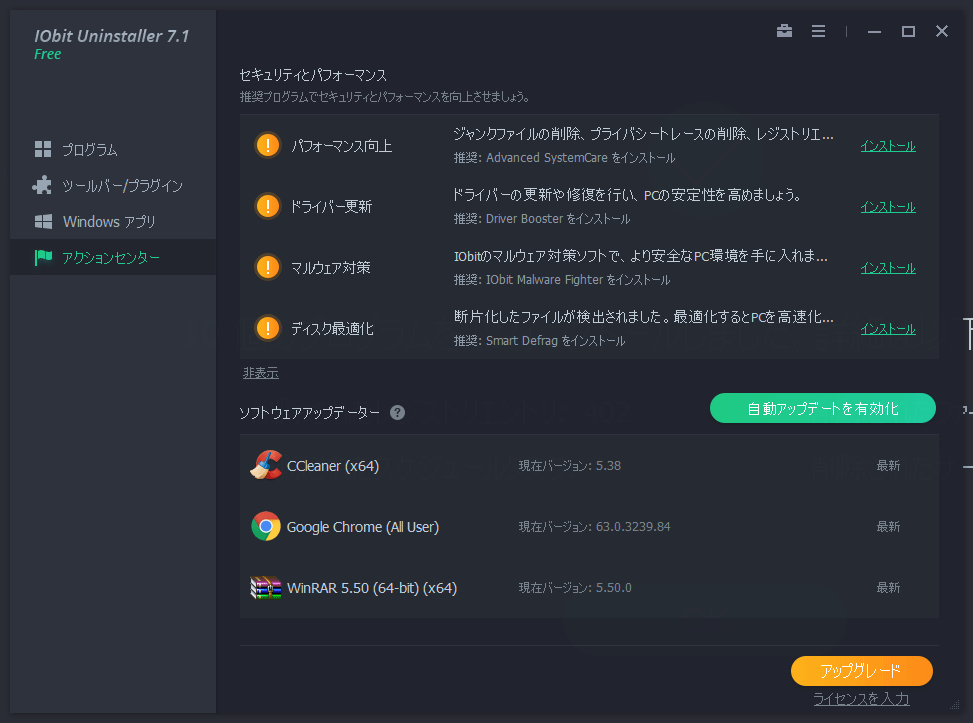This screenshot has width=973, height=723.
Task: Click the ディスク最適化 label
Action: 332,328
